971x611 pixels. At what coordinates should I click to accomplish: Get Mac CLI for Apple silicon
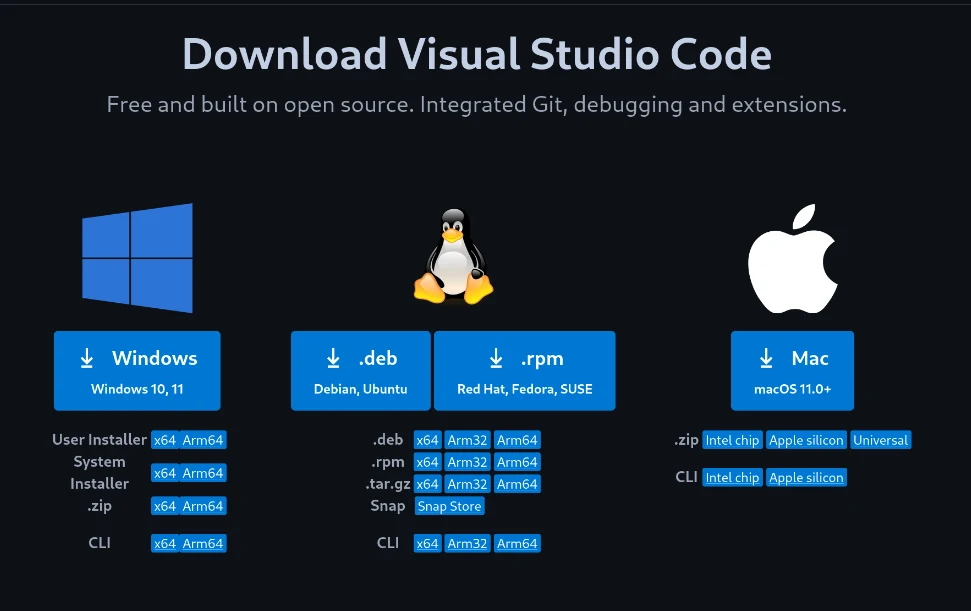pyautogui.click(x=806, y=477)
